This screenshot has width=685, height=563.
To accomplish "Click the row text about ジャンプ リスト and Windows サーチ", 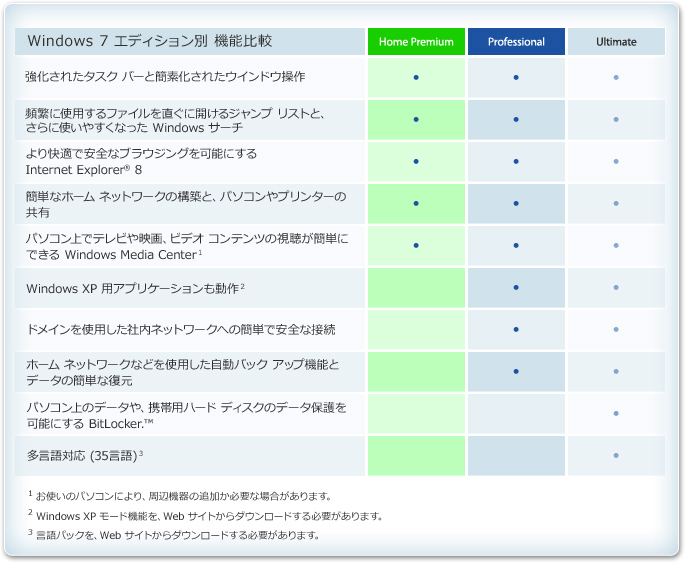I will 175,121.
